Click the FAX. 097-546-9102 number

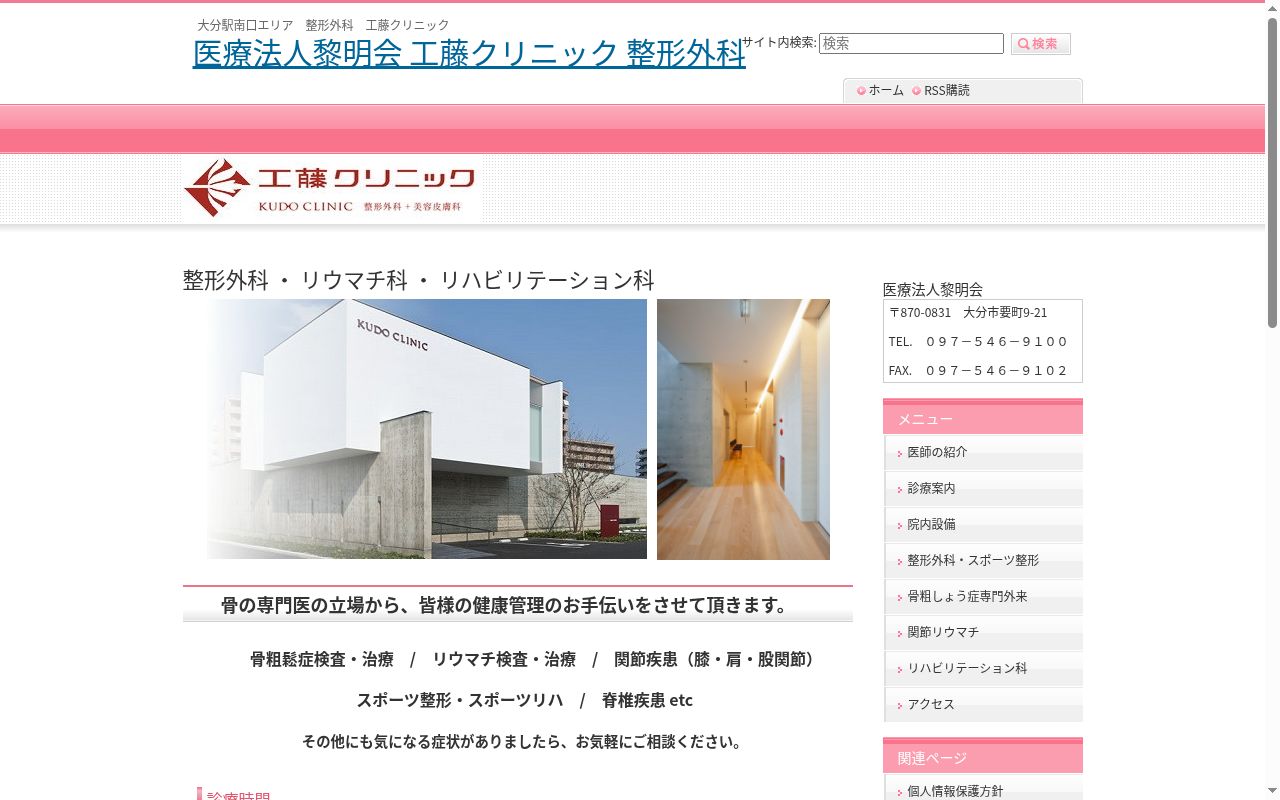tap(978, 371)
